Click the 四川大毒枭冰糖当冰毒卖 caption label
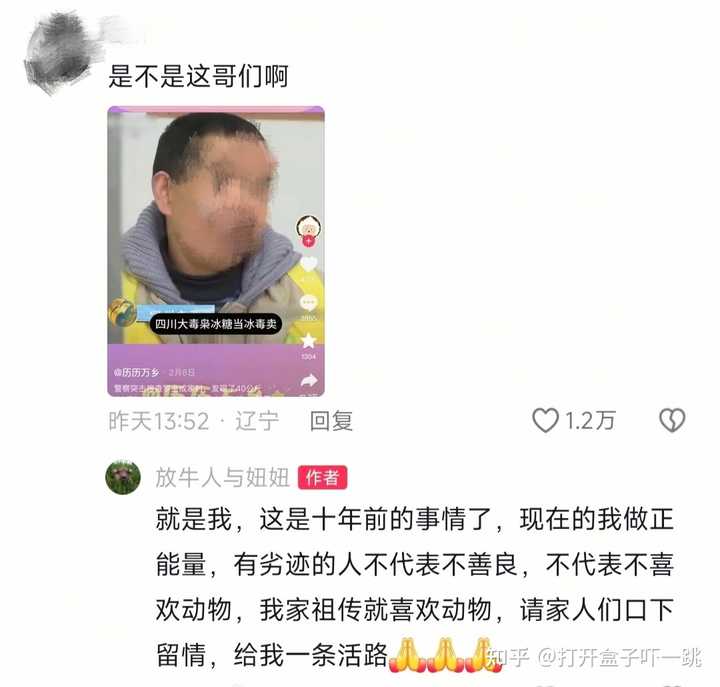This screenshot has width=720, height=687. click(215, 324)
